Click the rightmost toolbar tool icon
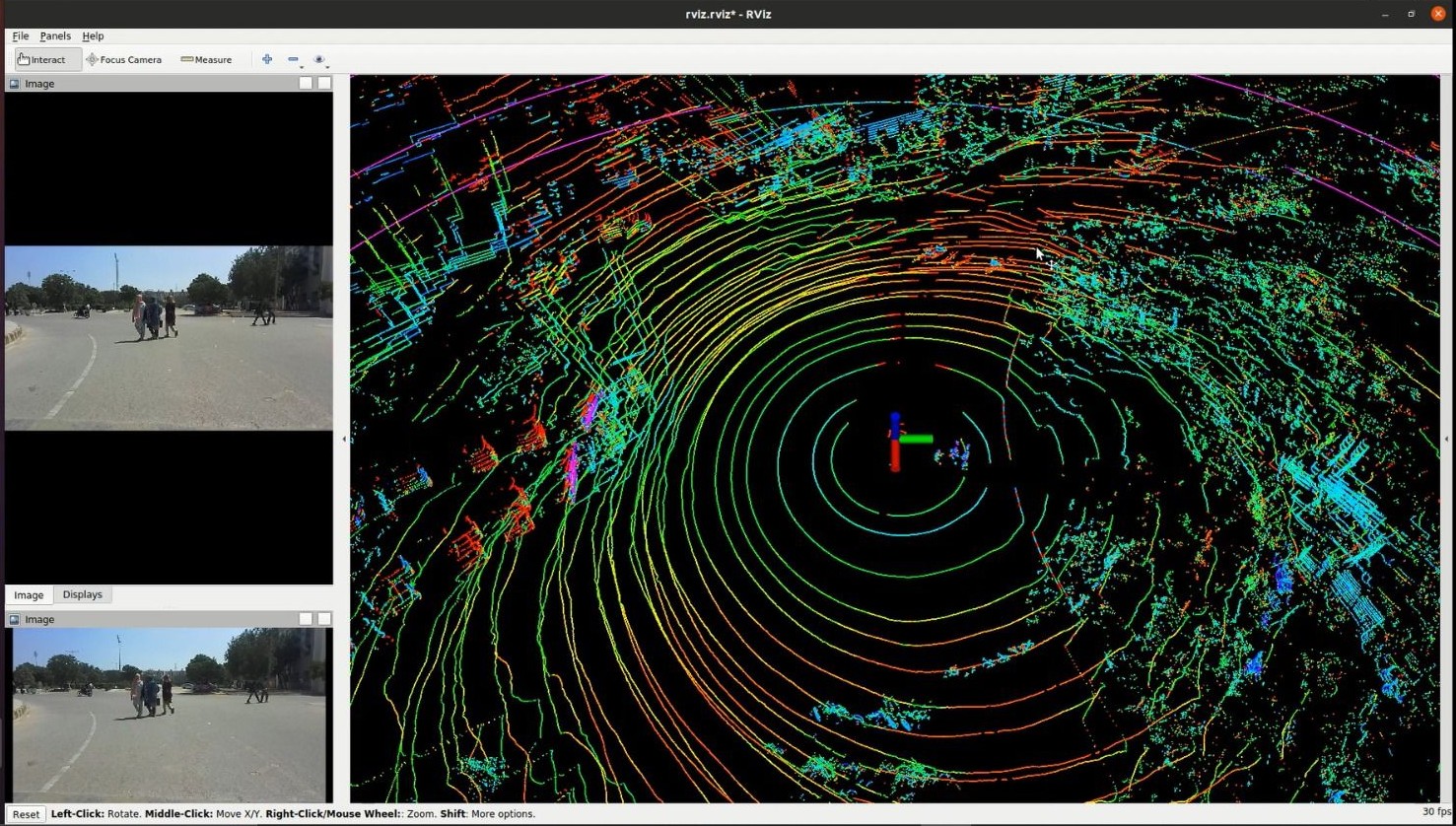This screenshot has height=826, width=1456. [319, 59]
